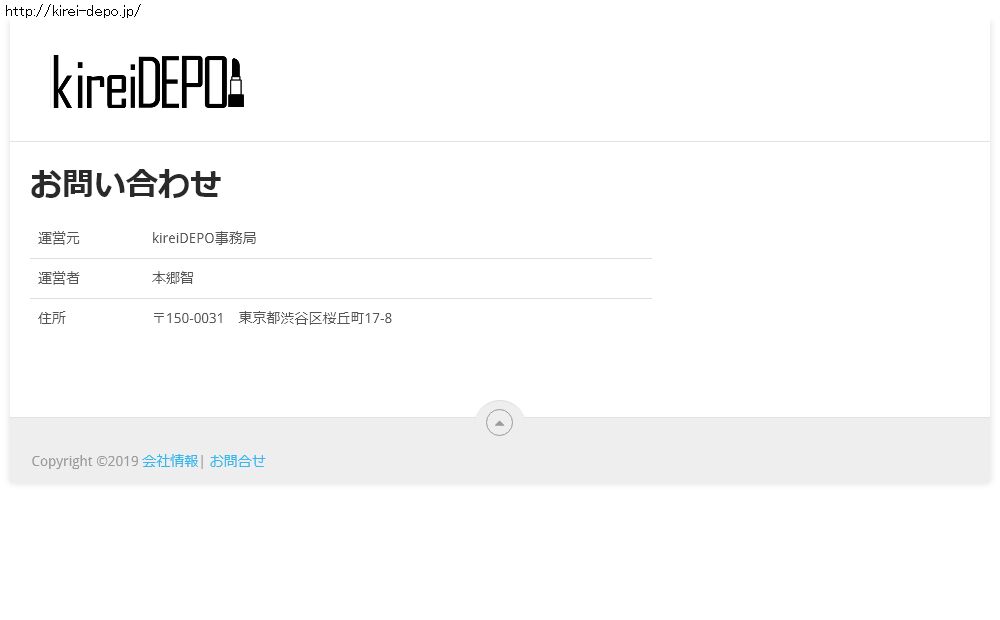Click the operator name 本郷智
1000x620 pixels.
pyautogui.click(x=173, y=278)
